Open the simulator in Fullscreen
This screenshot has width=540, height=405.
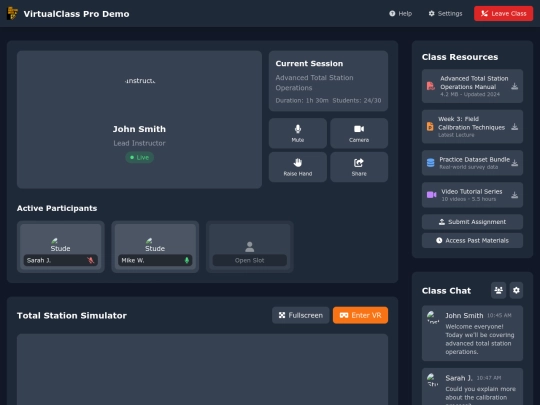301,315
